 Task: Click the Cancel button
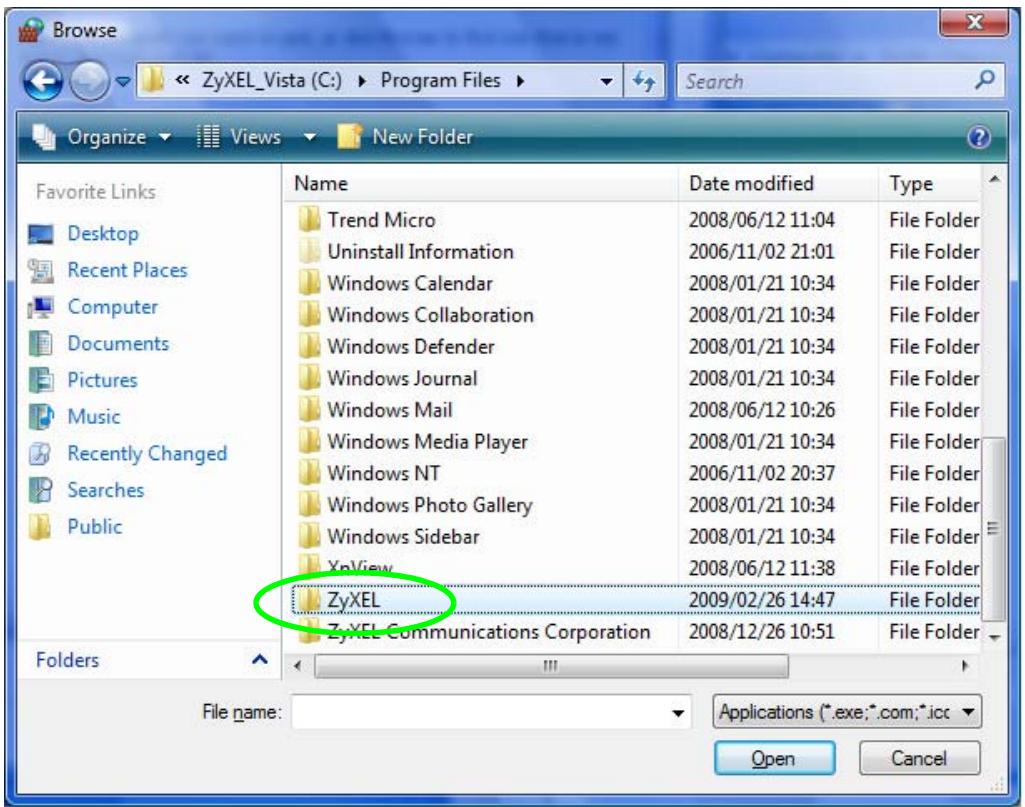[x=916, y=759]
